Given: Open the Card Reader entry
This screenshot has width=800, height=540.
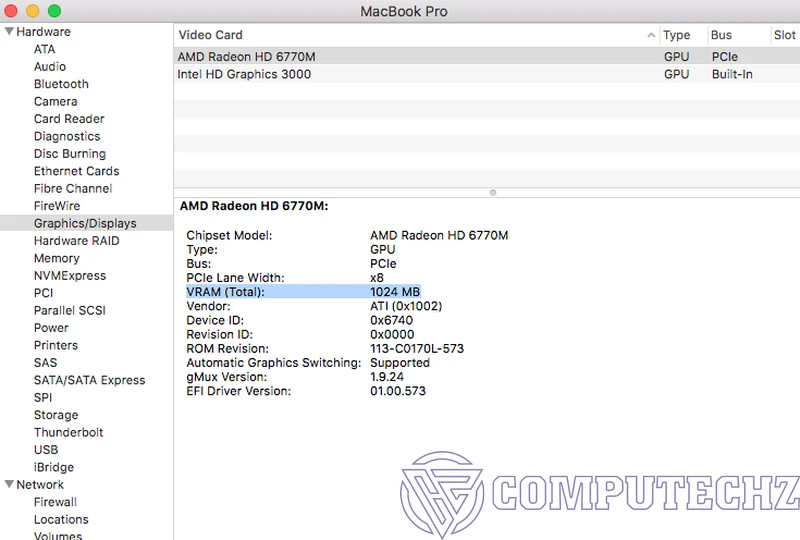Looking at the screenshot, I should click(x=69, y=118).
